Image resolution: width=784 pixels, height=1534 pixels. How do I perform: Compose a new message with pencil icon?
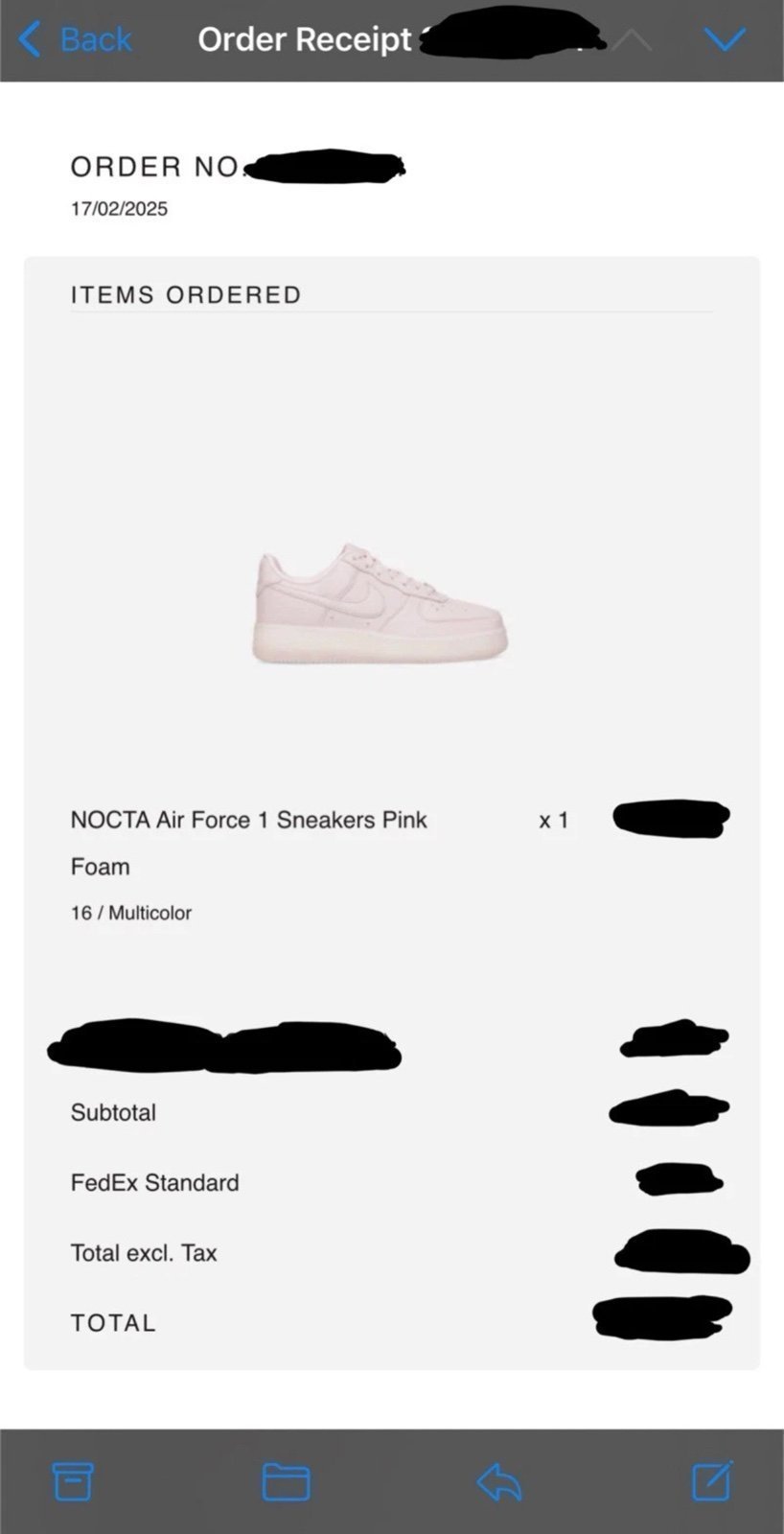click(x=712, y=1480)
